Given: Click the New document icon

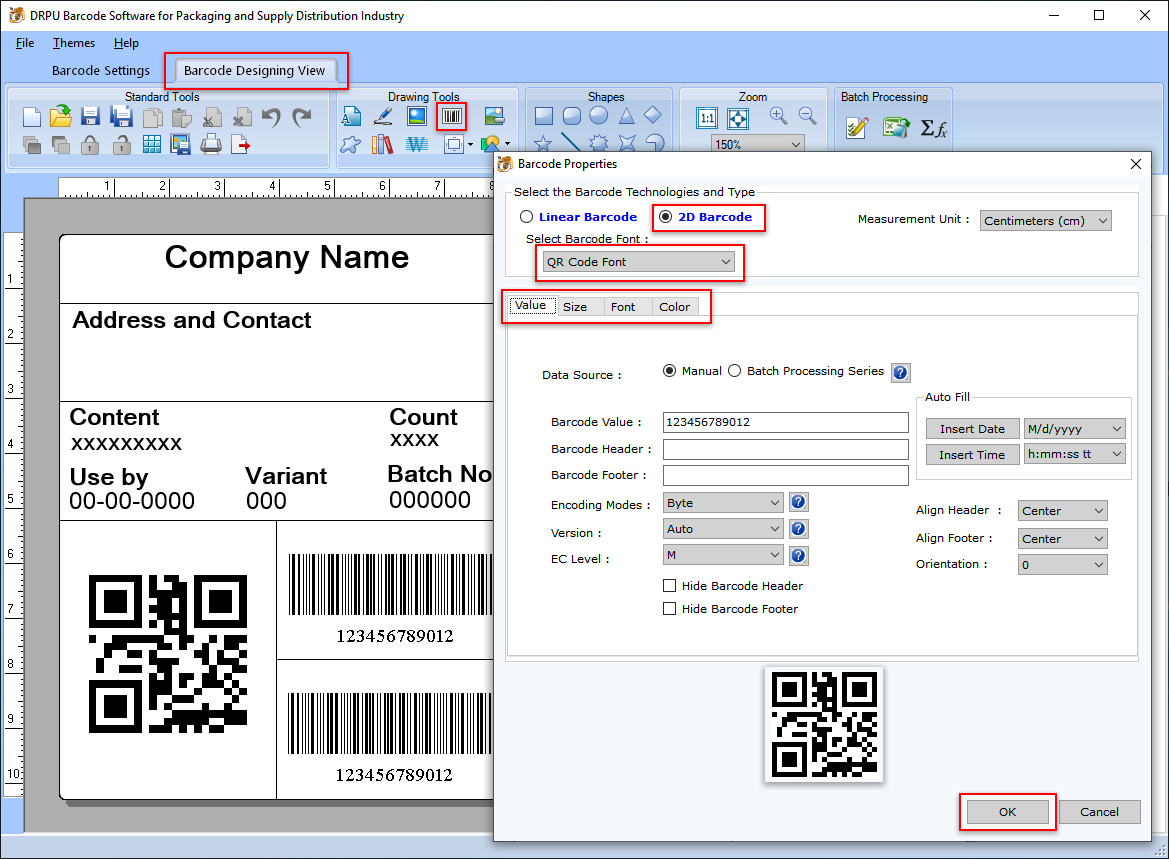Looking at the screenshot, I should click(x=31, y=117).
